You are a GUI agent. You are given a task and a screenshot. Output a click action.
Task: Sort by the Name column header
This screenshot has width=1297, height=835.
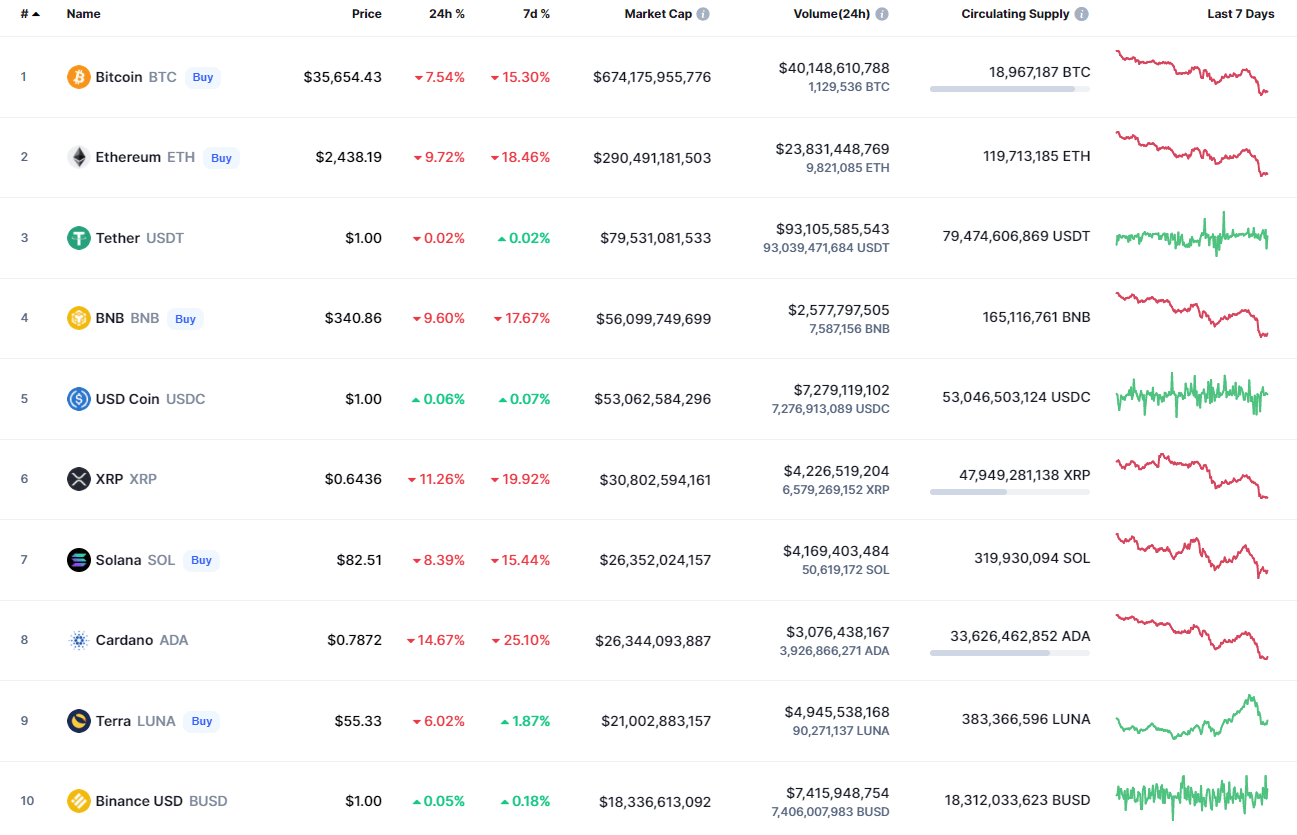pos(83,14)
